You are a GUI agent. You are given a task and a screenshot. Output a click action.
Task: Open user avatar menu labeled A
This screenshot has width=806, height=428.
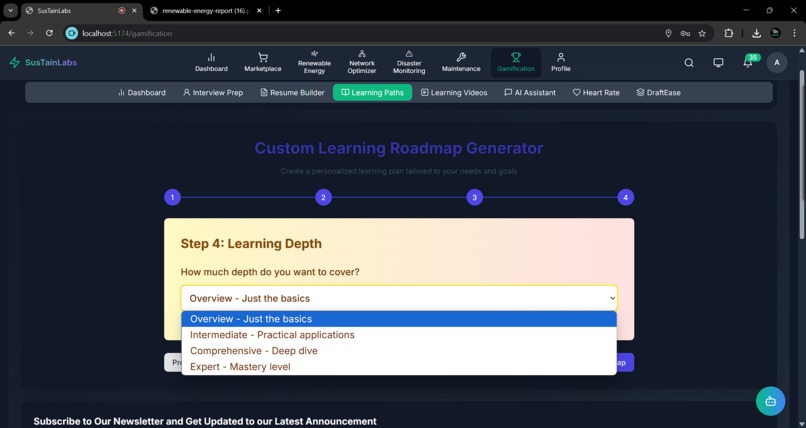[x=777, y=63]
